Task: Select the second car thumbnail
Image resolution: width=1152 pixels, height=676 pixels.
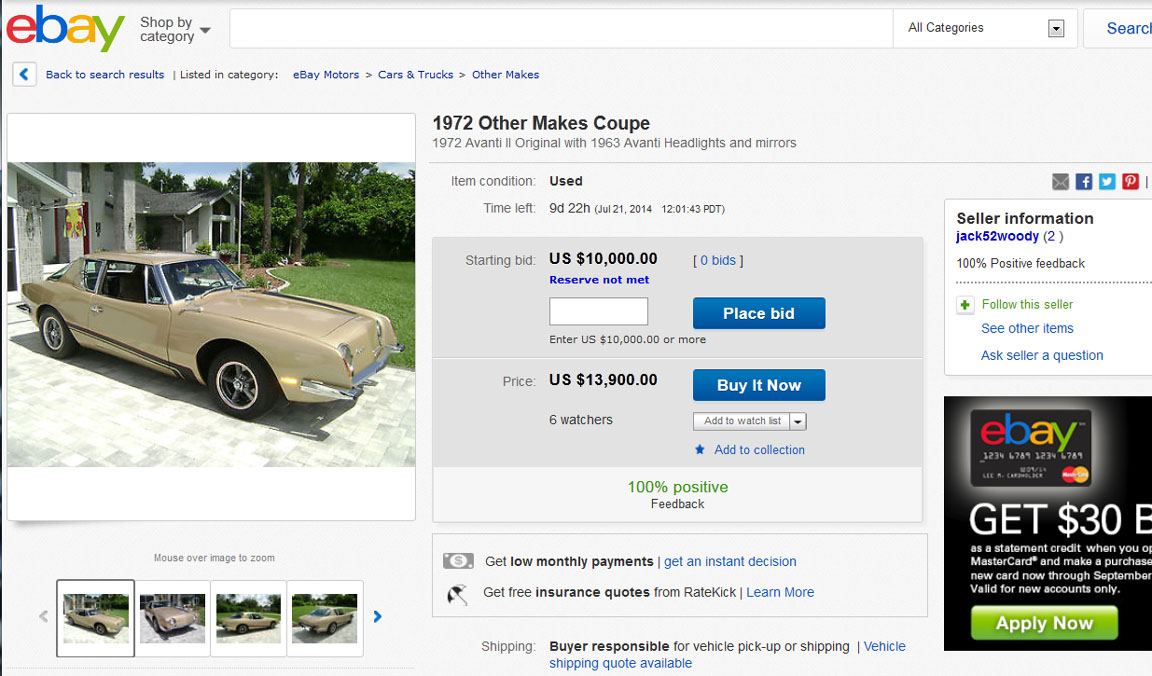Action: coord(173,618)
